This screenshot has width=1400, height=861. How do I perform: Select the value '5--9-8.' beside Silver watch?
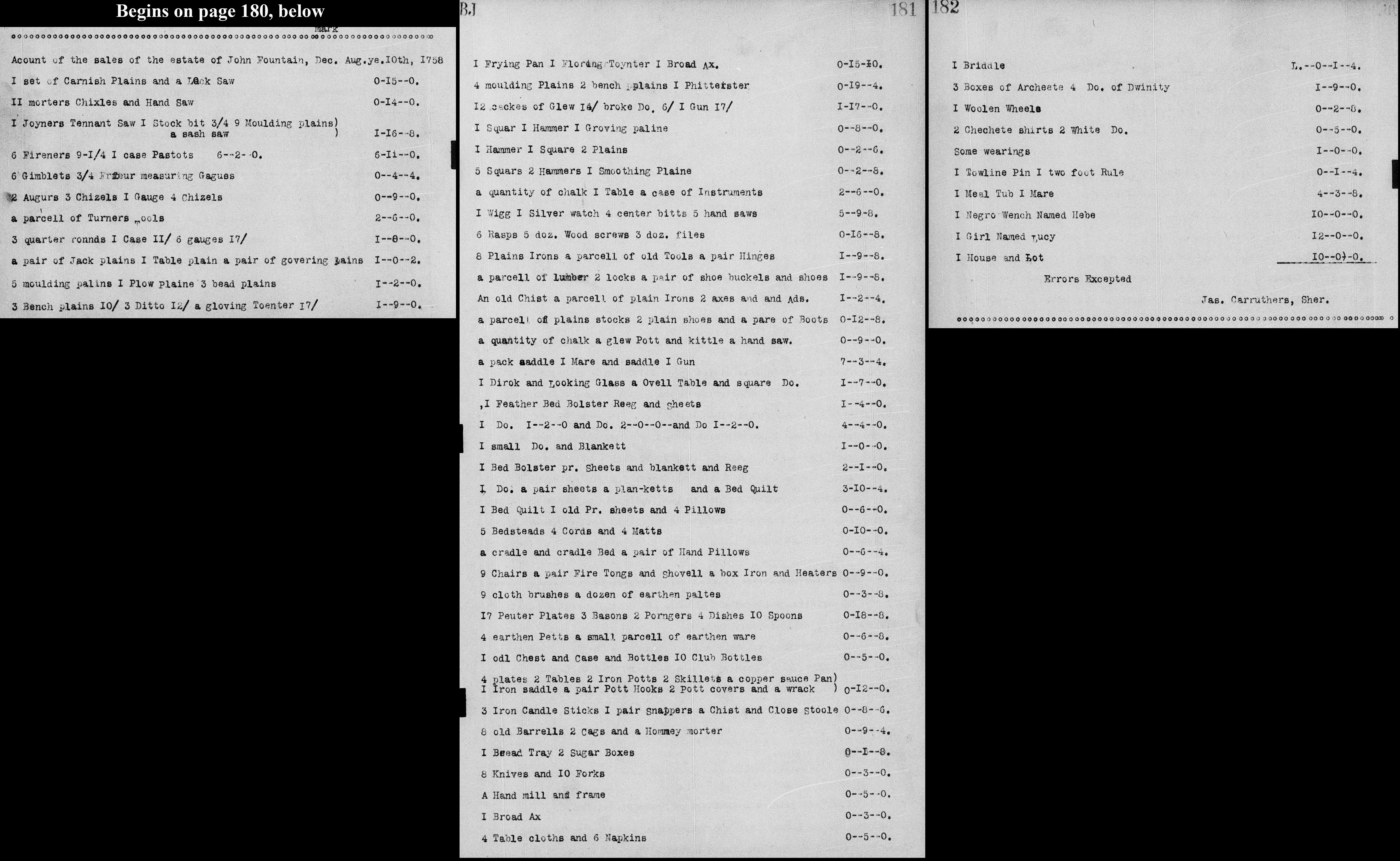[x=858, y=214]
